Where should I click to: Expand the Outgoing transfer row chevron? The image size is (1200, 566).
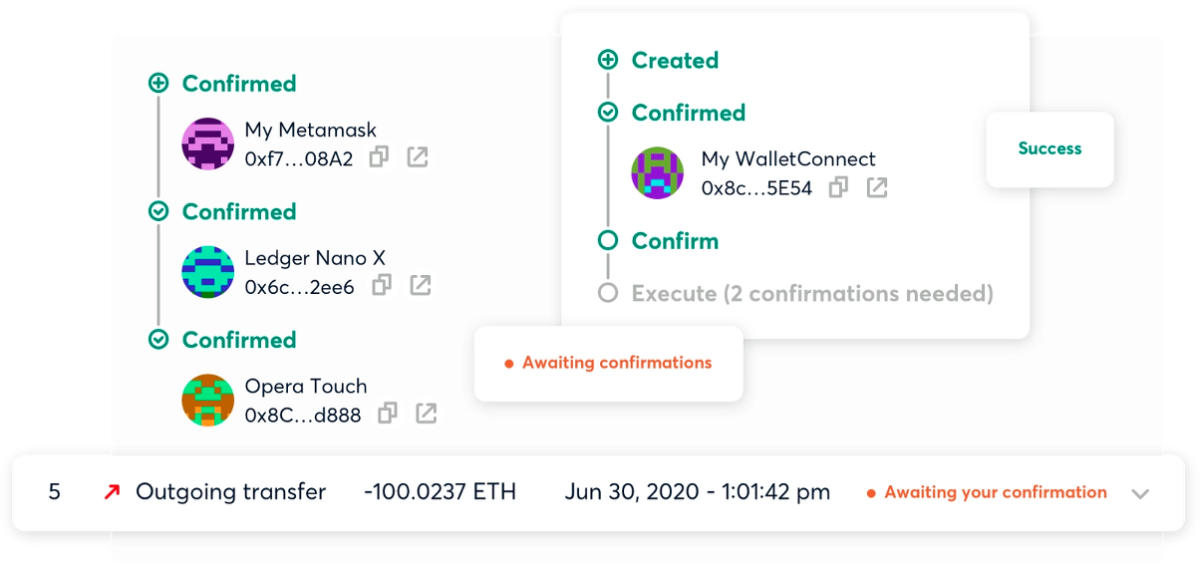pos(1140,494)
